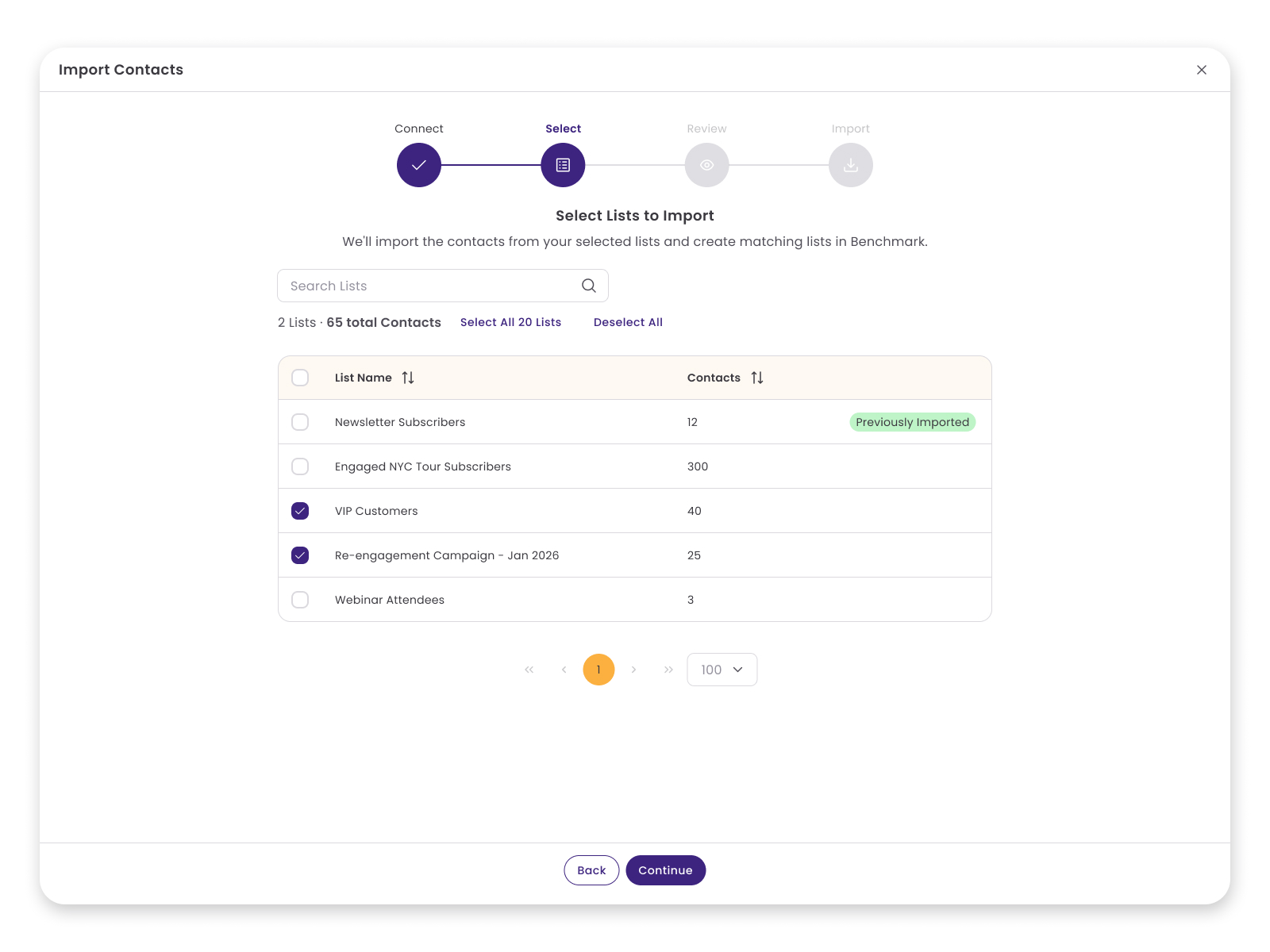Viewport: 1270px width, 952px height.
Task: Click the Contacts column header
Action: 714,378
